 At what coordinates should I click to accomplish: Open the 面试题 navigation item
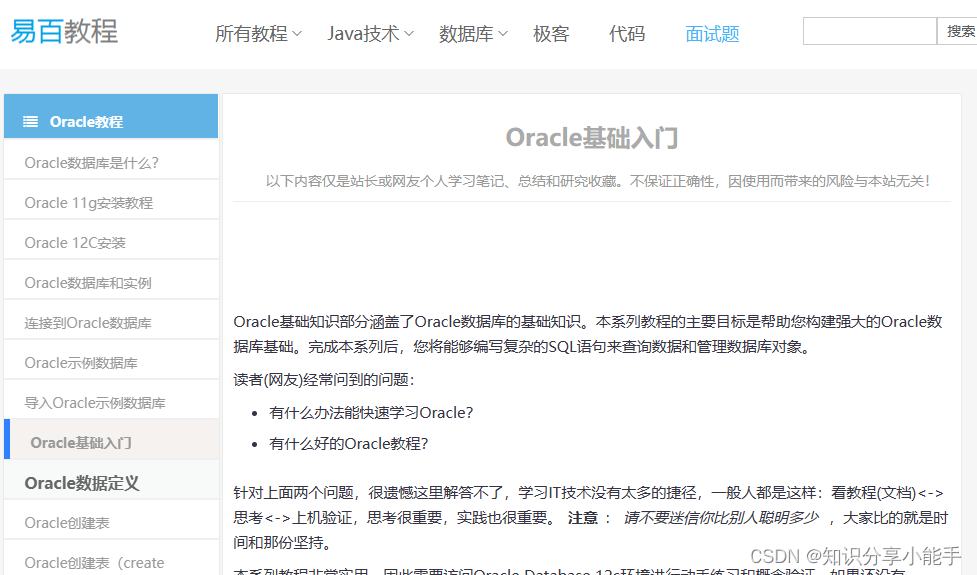tap(712, 34)
